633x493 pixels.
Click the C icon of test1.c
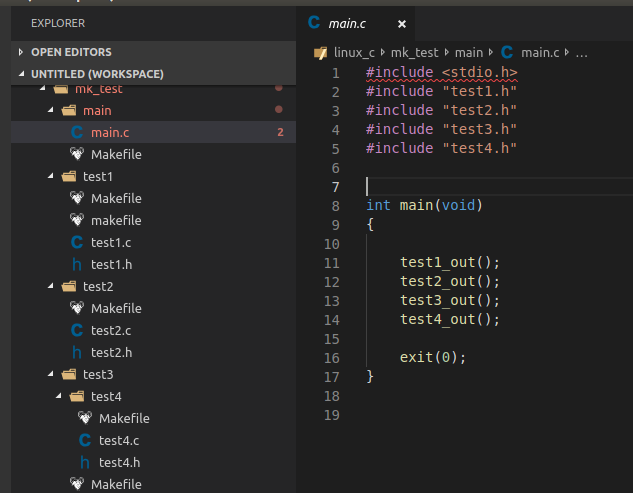[77, 242]
